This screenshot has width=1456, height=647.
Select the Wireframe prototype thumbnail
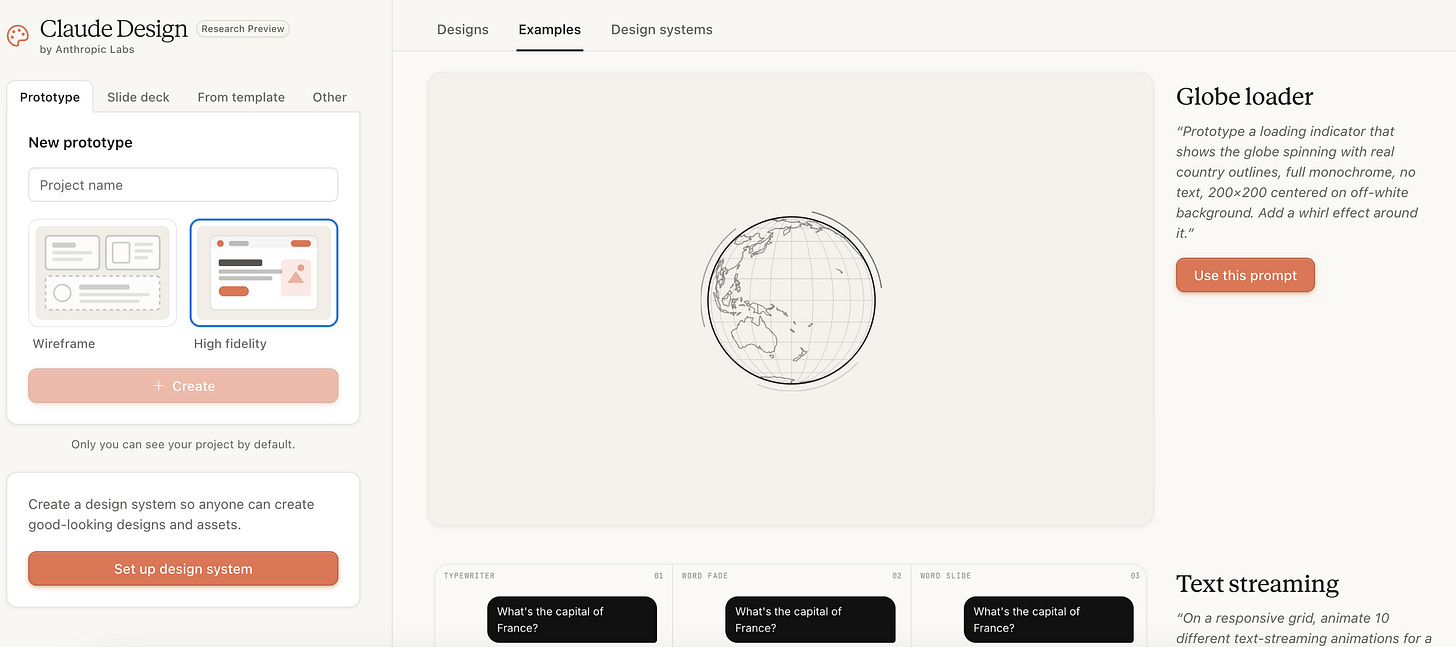103,273
